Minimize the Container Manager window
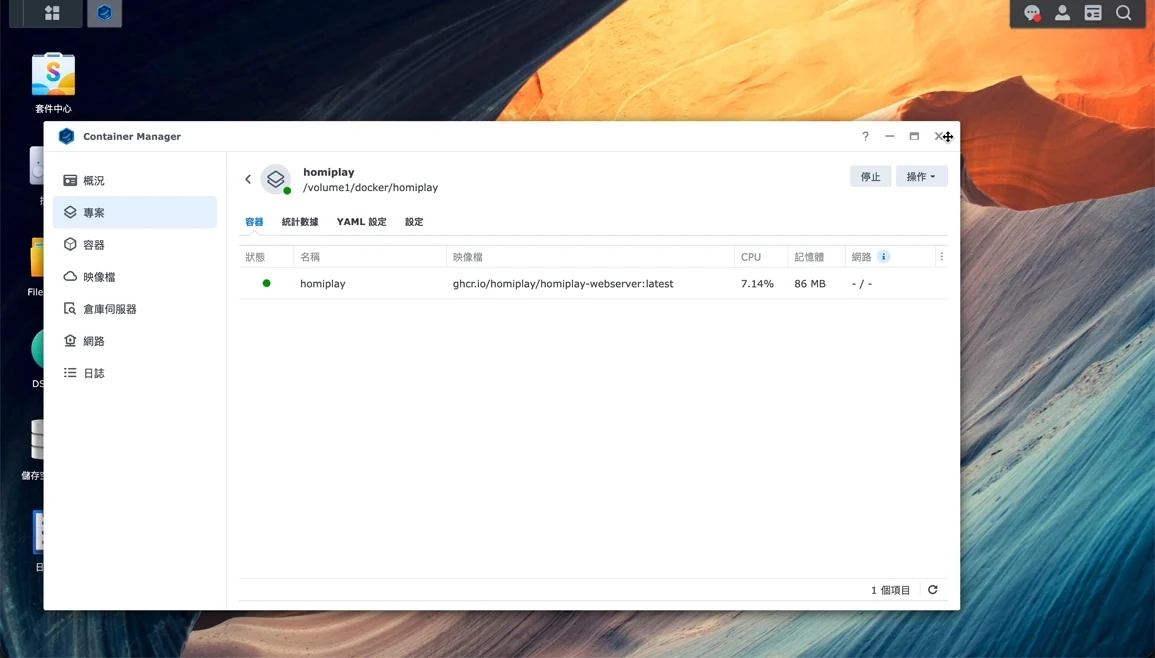This screenshot has height=658, width=1155. pyautogui.click(x=890, y=136)
